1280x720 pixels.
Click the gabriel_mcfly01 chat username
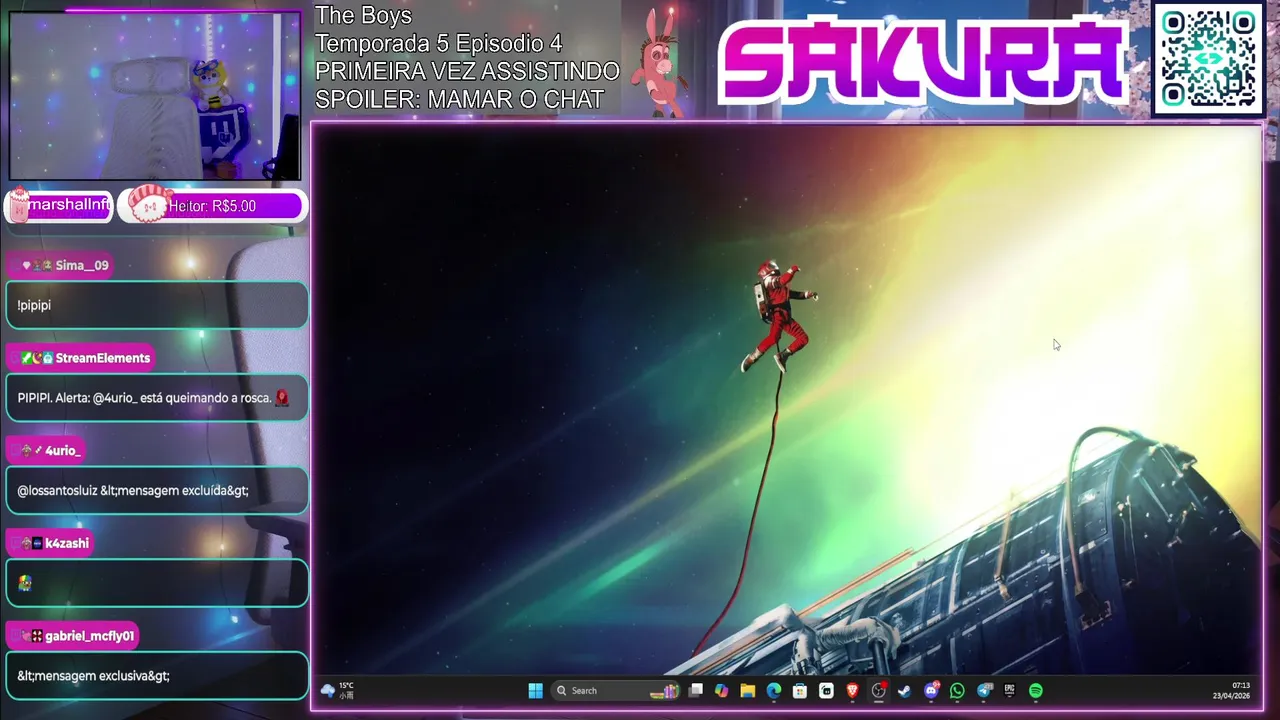click(89, 636)
